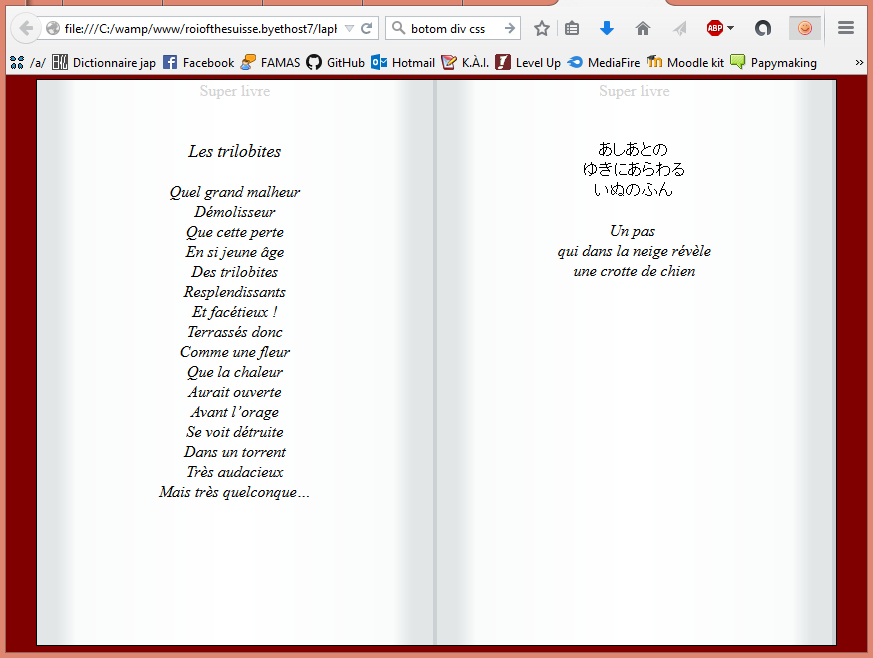Image resolution: width=873 pixels, height=658 pixels.
Task: Click the Adblock Plus ABP icon
Action: [x=714, y=28]
